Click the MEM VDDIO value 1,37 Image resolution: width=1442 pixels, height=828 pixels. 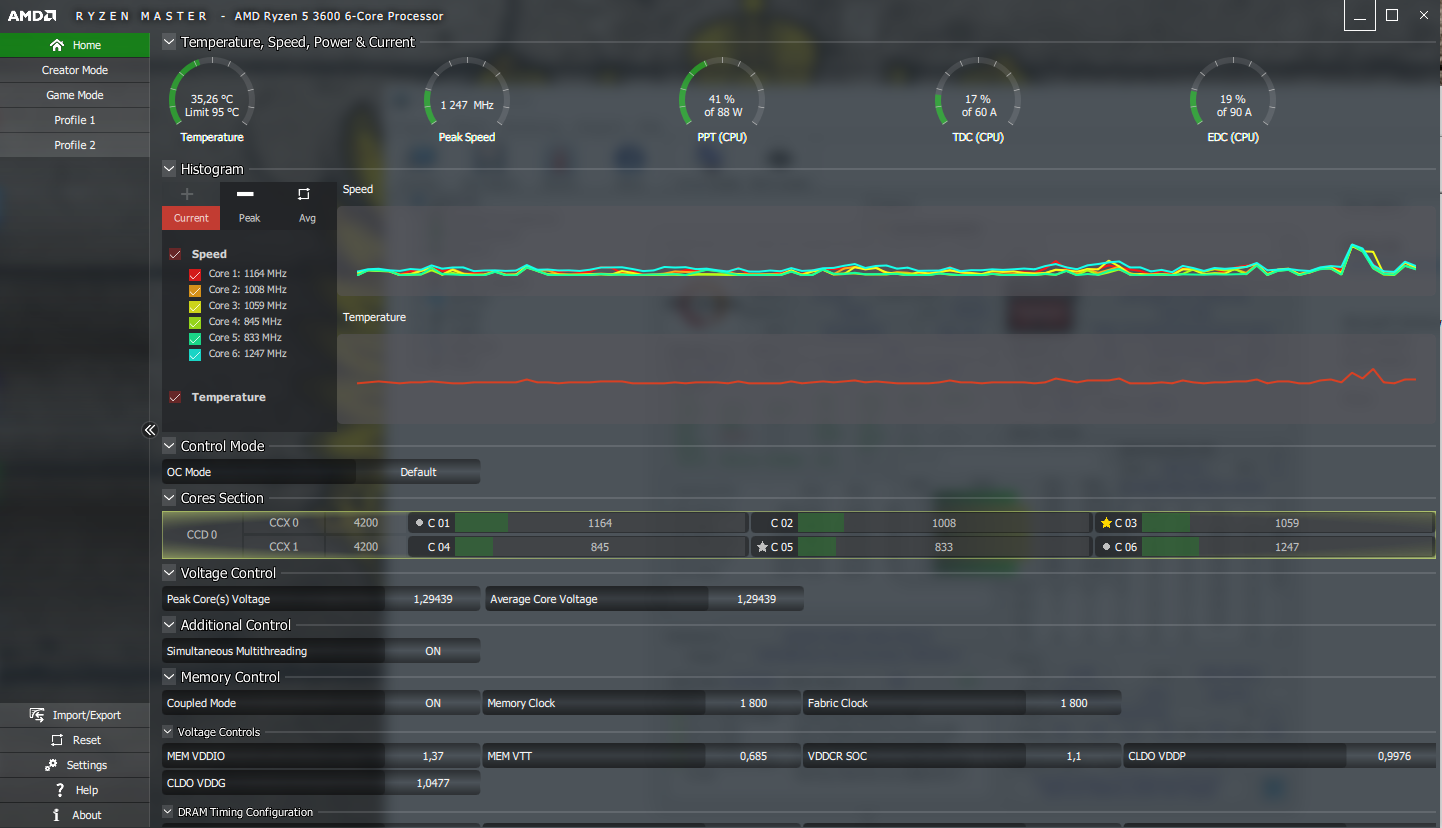click(x=433, y=756)
